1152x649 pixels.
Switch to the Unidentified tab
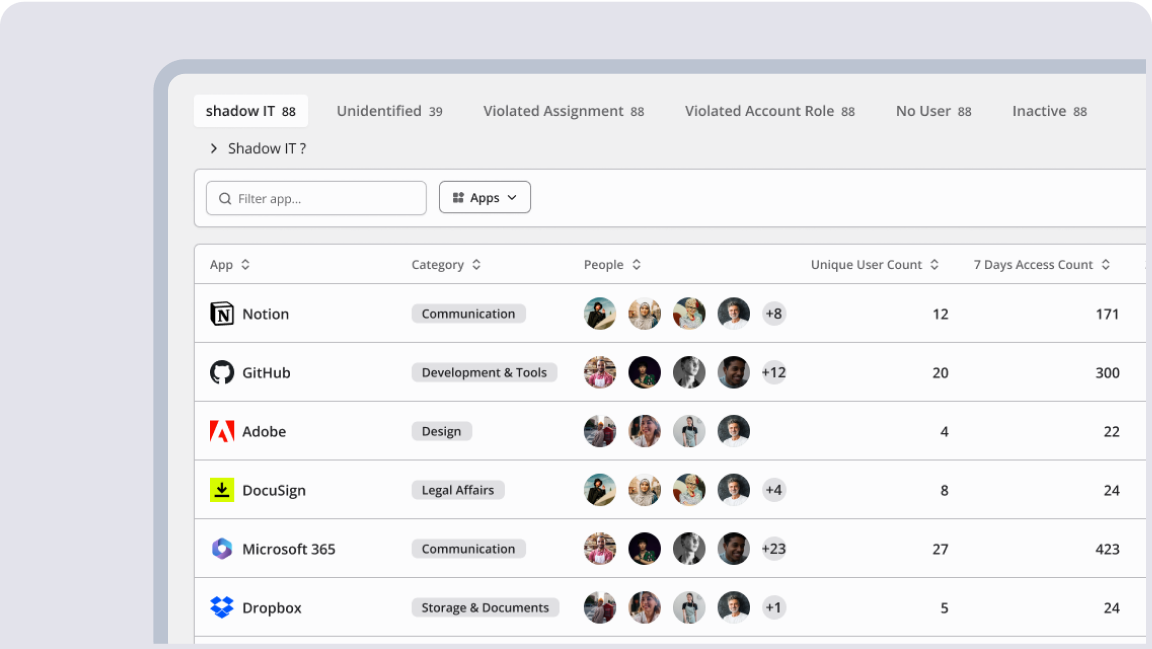389,111
